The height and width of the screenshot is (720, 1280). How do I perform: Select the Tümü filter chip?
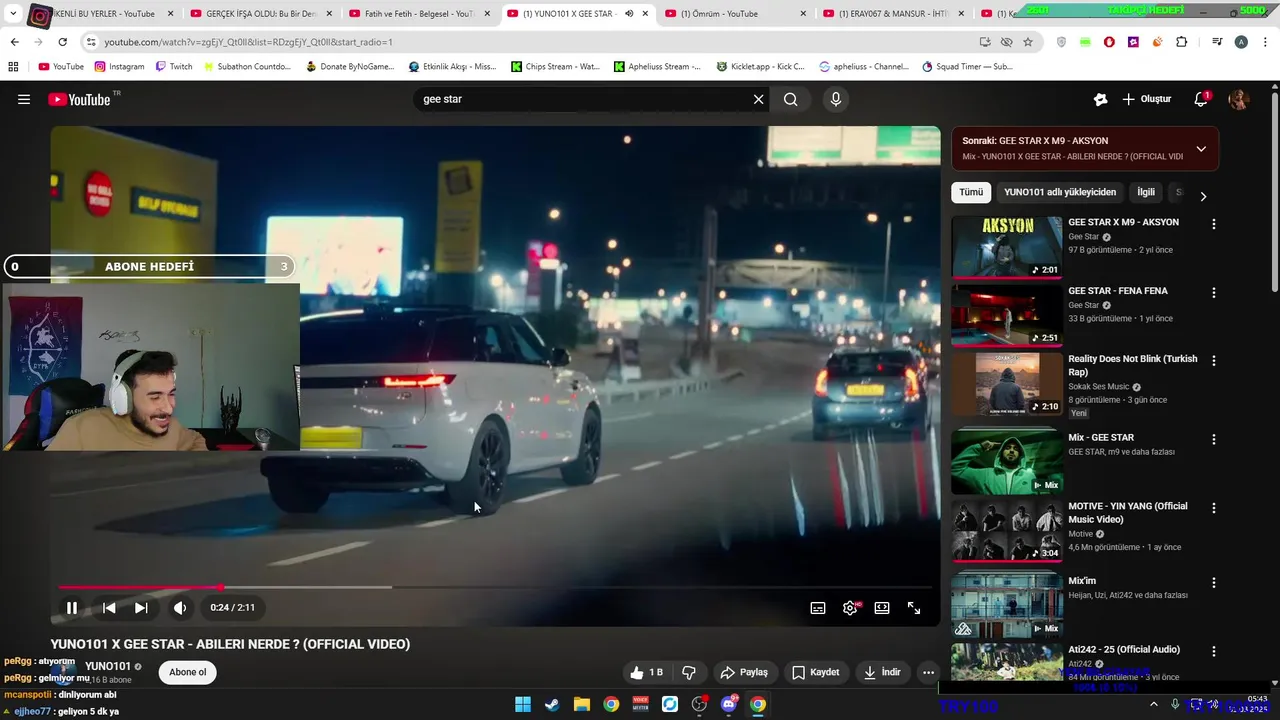pyautogui.click(x=971, y=192)
